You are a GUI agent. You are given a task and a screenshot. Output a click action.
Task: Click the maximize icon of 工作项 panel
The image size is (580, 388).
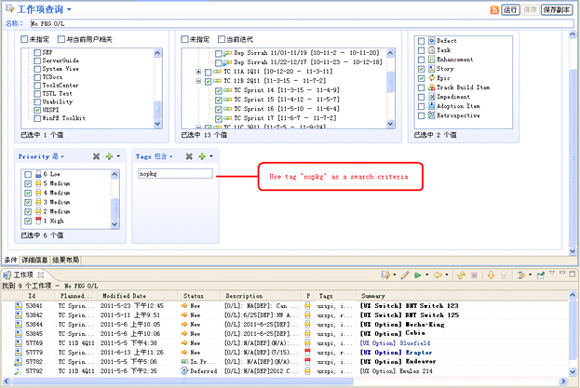tap(572, 274)
